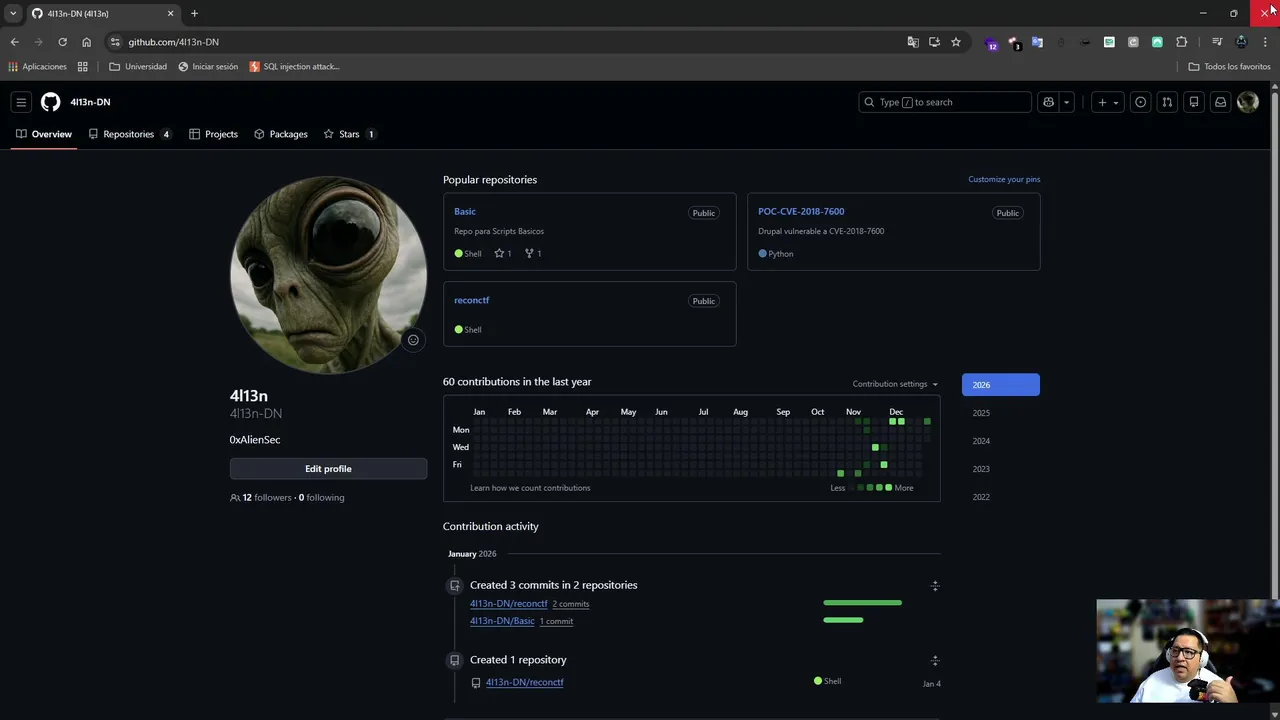Bookmark this page with star icon
1280x720 pixels.
[956, 42]
